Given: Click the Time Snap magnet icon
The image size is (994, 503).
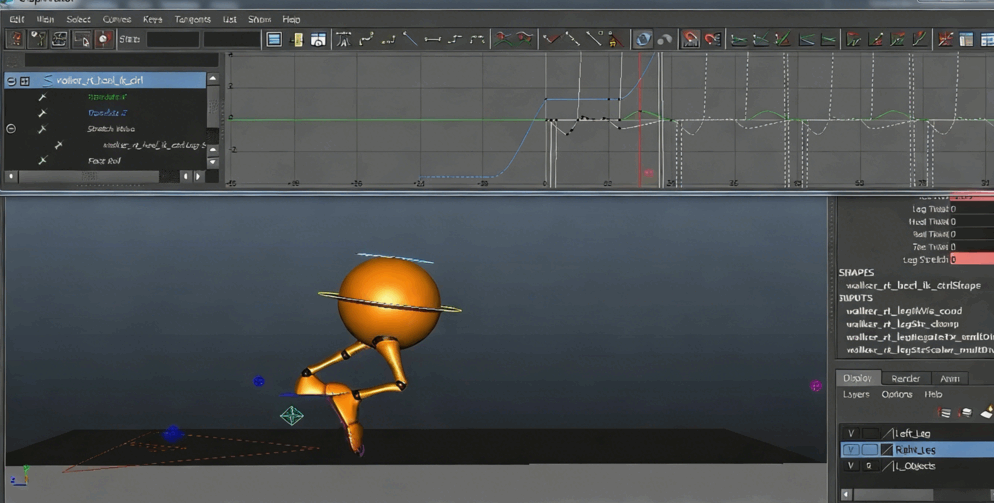Looking at the screenshot, I should [690, 39].
